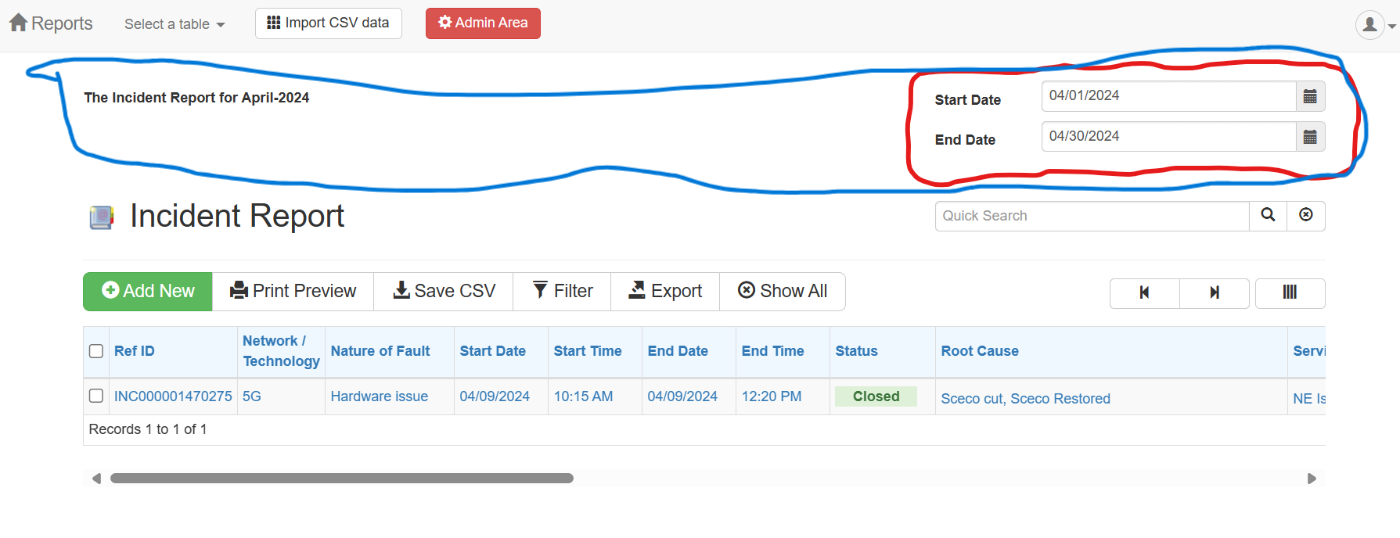Viewport: 1400px width, 538px height.
Task: Open the Admin Area
Action: (483, 23)
